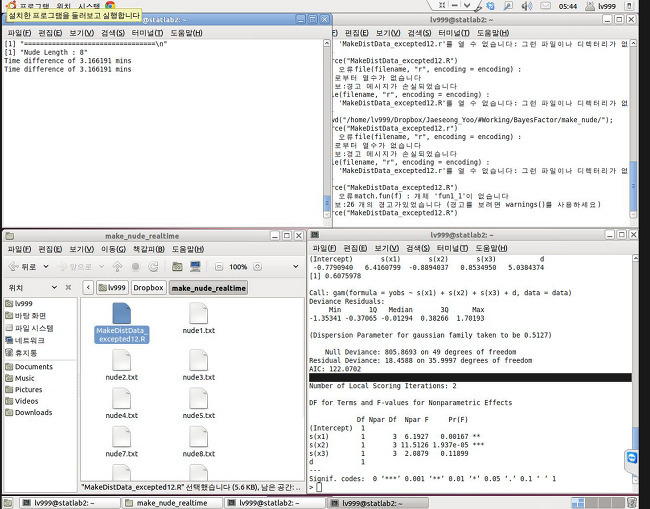Open Pictures in the sidebar
The width and height of the screenshot is (650, 509).
point(24,389)
